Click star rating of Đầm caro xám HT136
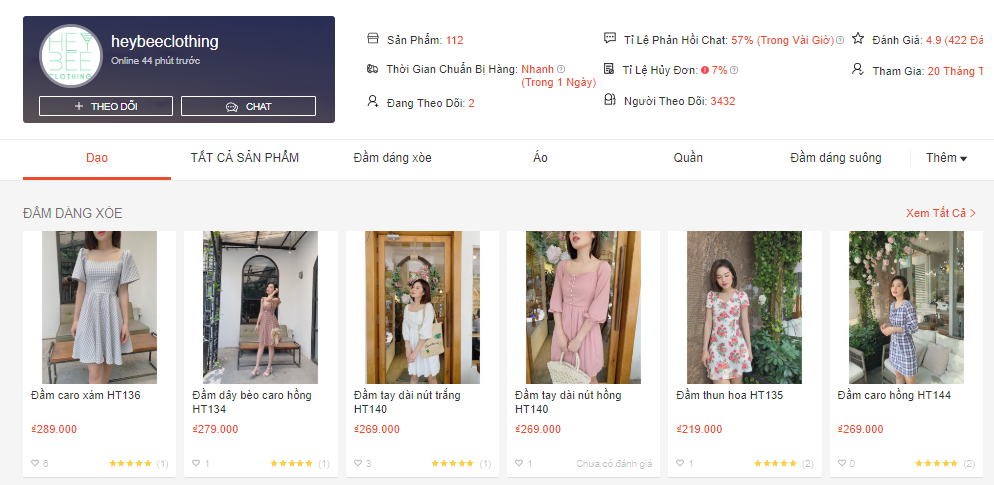Screen dimensions: 994x485 (131, 463)
